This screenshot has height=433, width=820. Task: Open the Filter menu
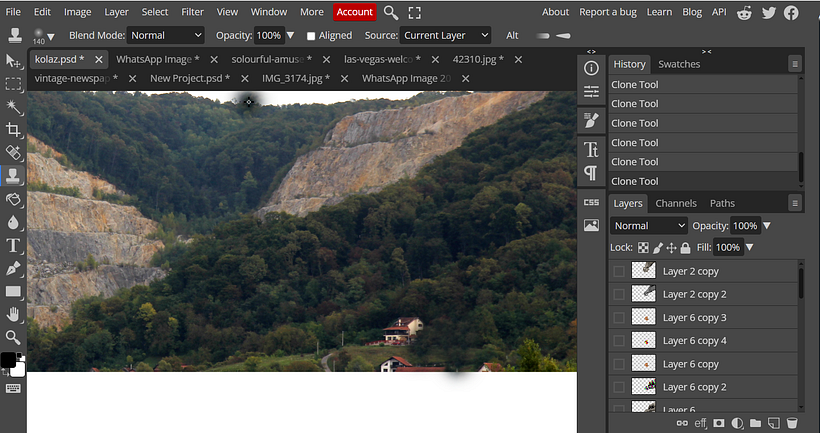coord(193,12)
